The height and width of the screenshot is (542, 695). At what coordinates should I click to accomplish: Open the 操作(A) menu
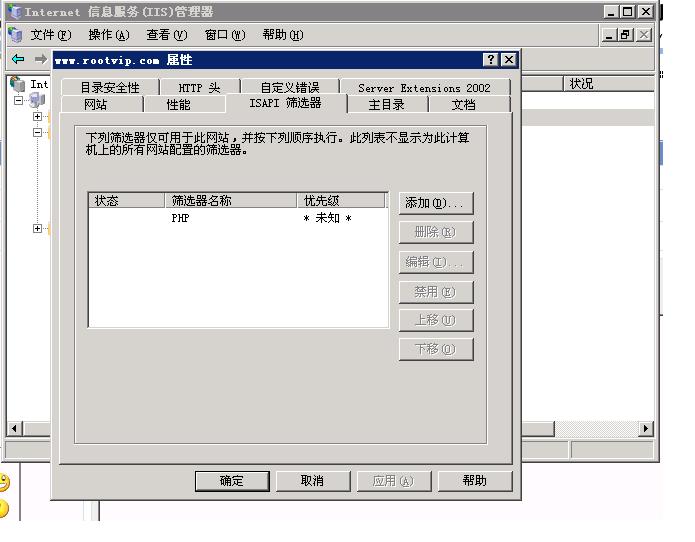tap(109, 35)
